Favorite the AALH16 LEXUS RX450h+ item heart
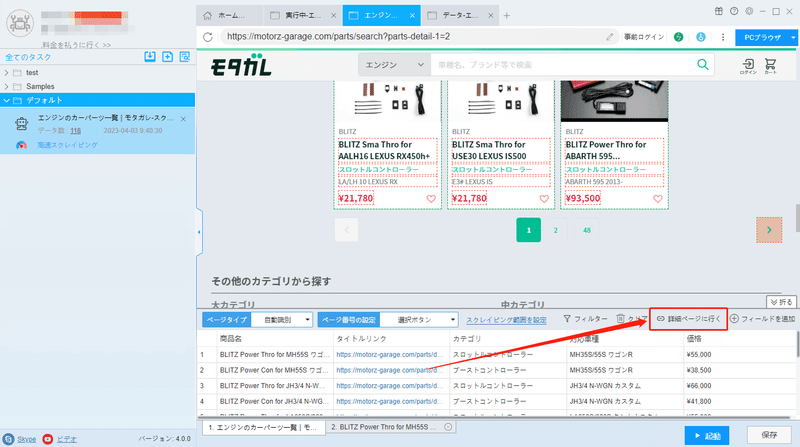800x447 pixels. tap(431, 199)
